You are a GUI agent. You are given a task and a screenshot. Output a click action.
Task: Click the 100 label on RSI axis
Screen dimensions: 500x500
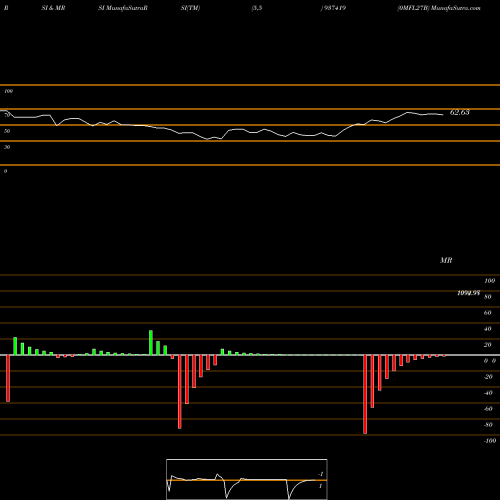pyautogui.click(x=9, y=91)
